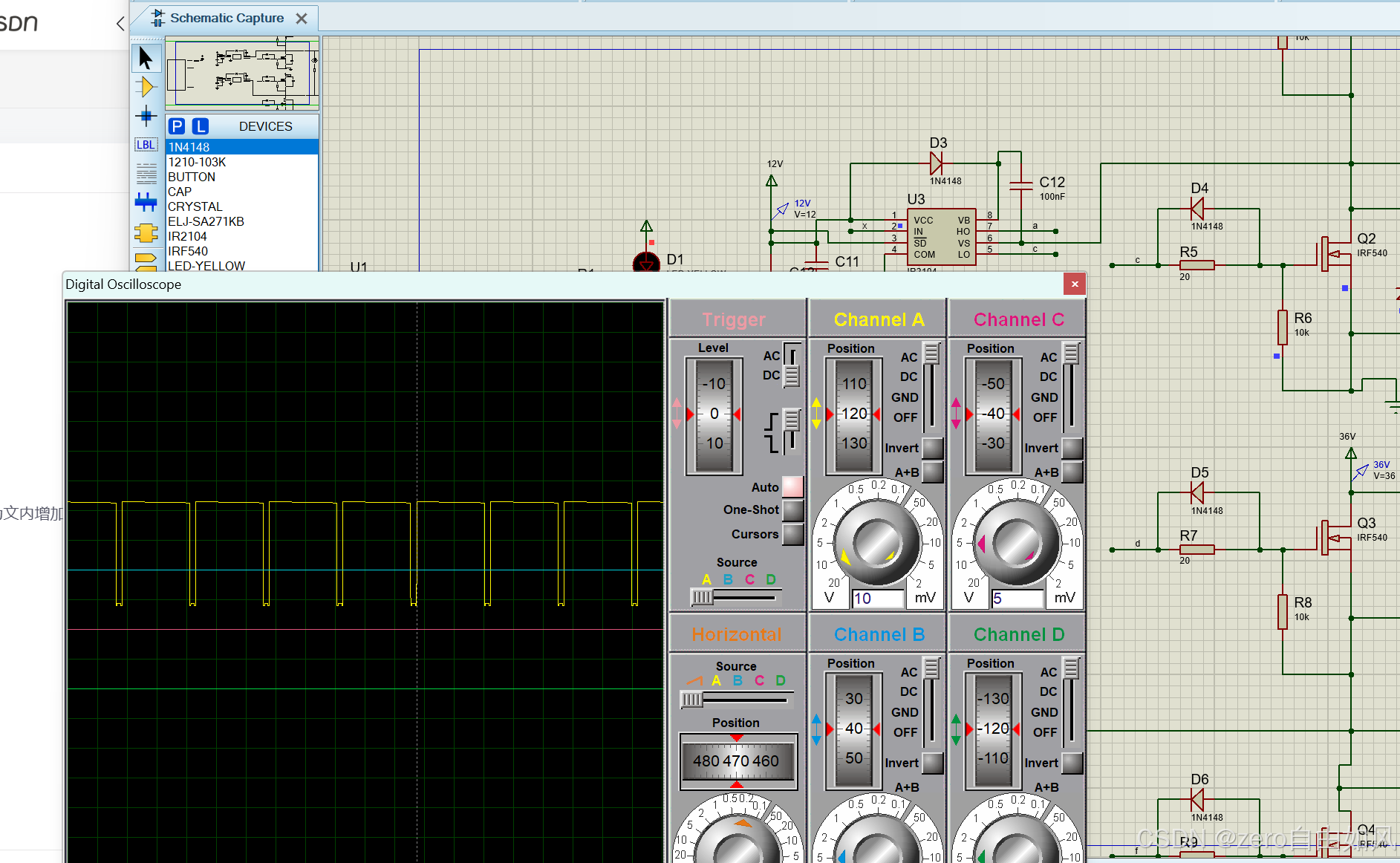Toggle Cursors on the oscilloscope
This screenshot has height=863, width=1400.
[792, 534]
